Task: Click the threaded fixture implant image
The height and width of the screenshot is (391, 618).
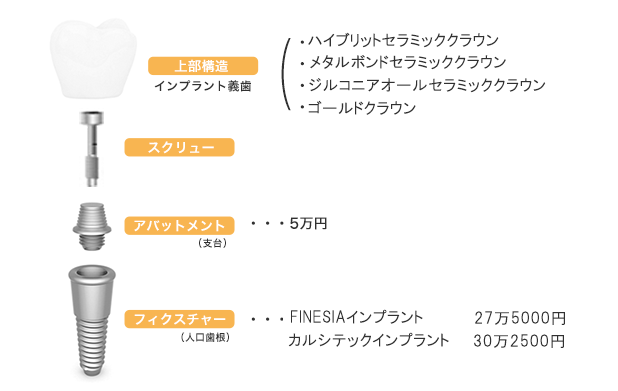Action: [92, 320]
